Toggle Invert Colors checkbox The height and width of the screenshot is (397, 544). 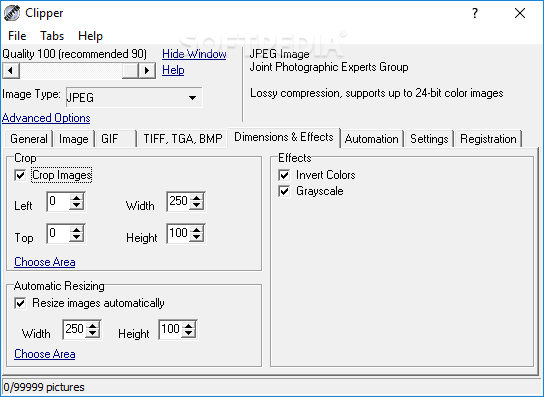[x=284, y=175]
